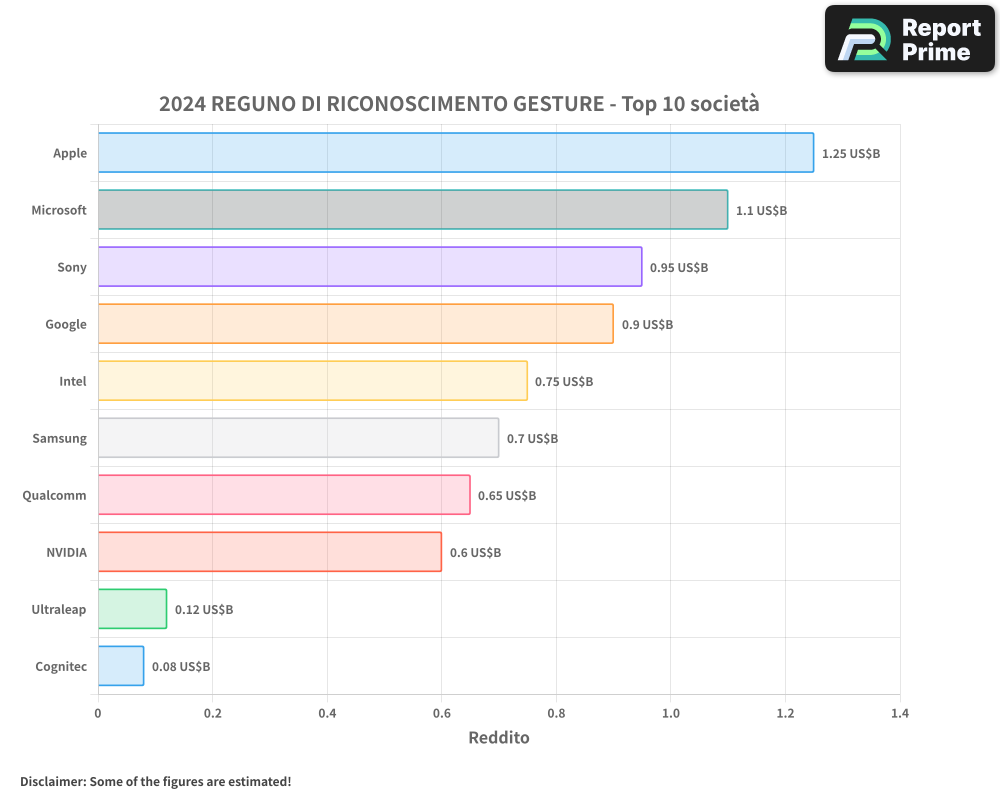The image size is (1000, 800).
Task: Click the purple Sony bar
Action: [369, 267]
